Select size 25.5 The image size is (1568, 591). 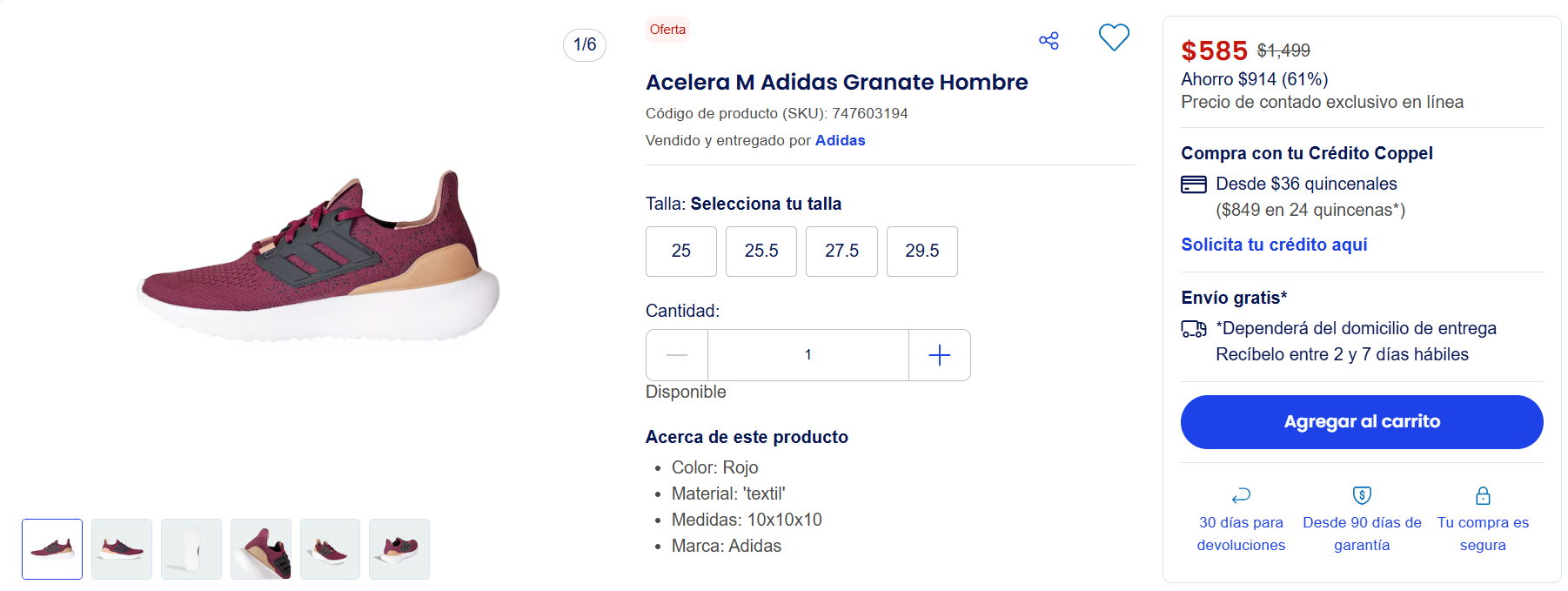pos(761,252)
